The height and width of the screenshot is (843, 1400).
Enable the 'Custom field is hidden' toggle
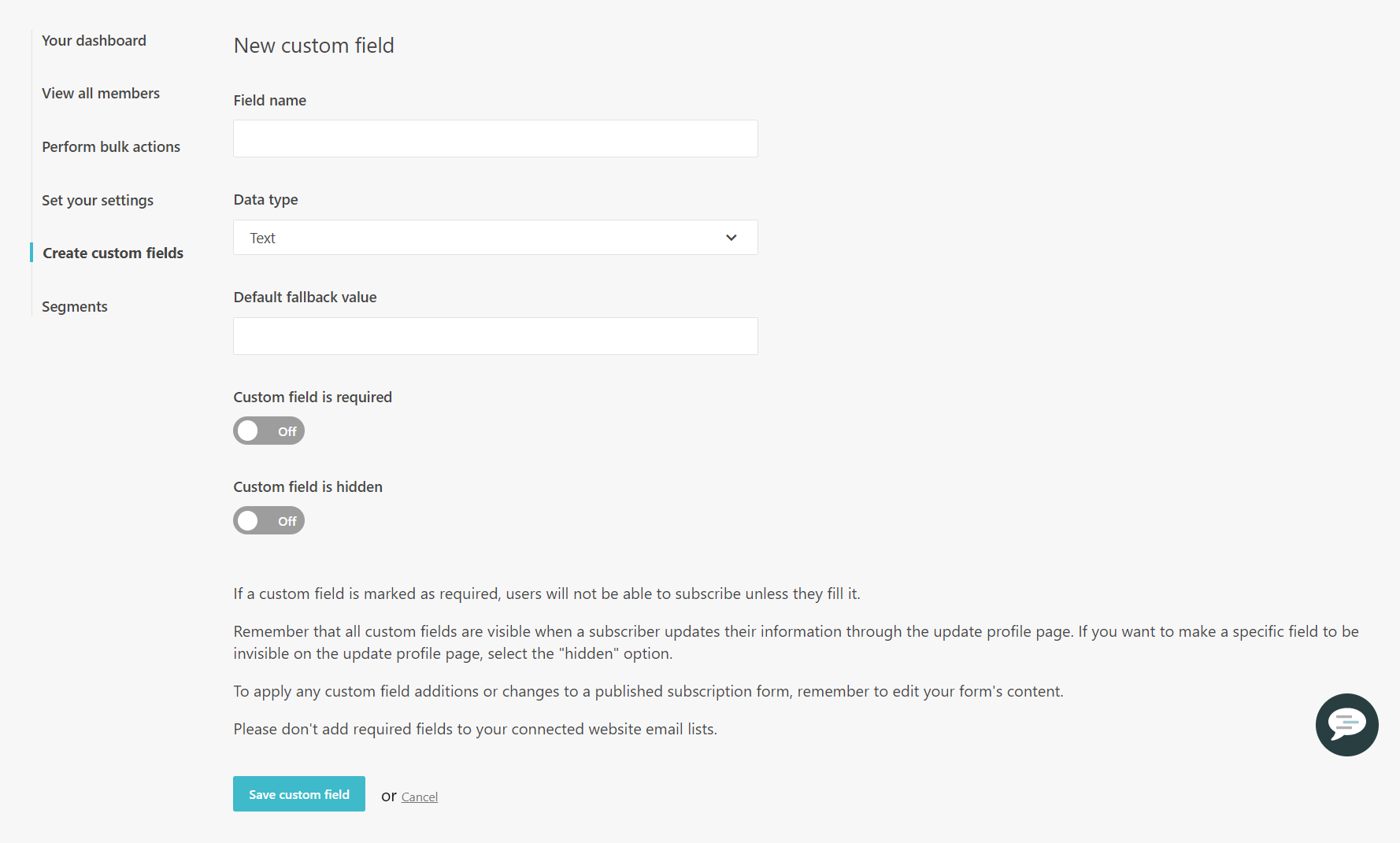click(269, 520)
